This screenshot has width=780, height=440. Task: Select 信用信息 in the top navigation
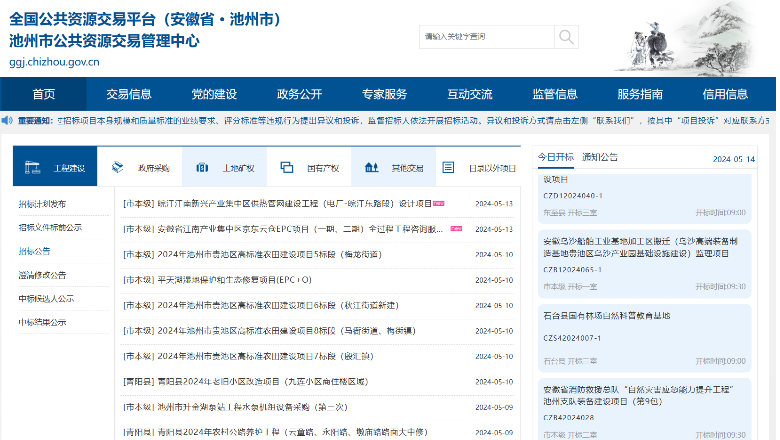coord(725,94)
